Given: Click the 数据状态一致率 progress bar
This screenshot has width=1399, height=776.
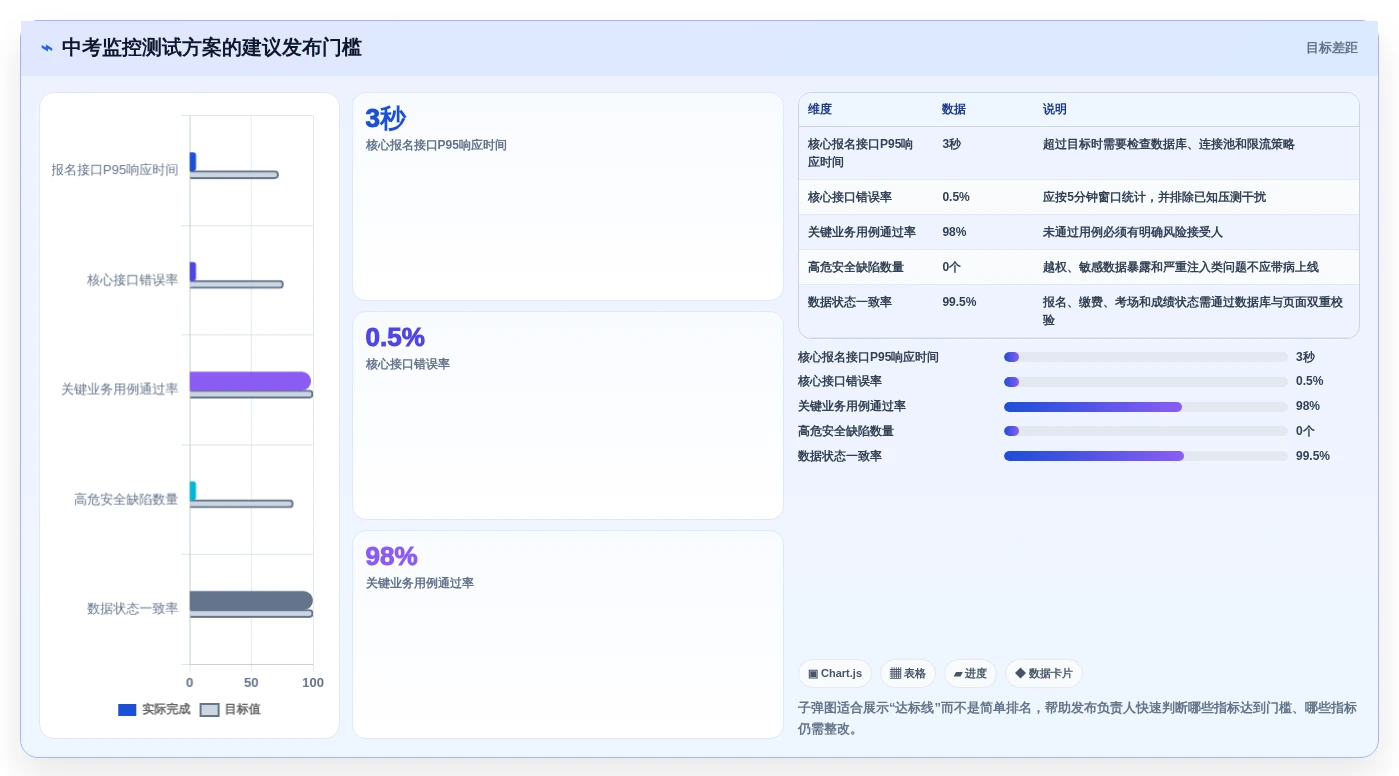Looking at the screenshot, I should (1146, 456).
